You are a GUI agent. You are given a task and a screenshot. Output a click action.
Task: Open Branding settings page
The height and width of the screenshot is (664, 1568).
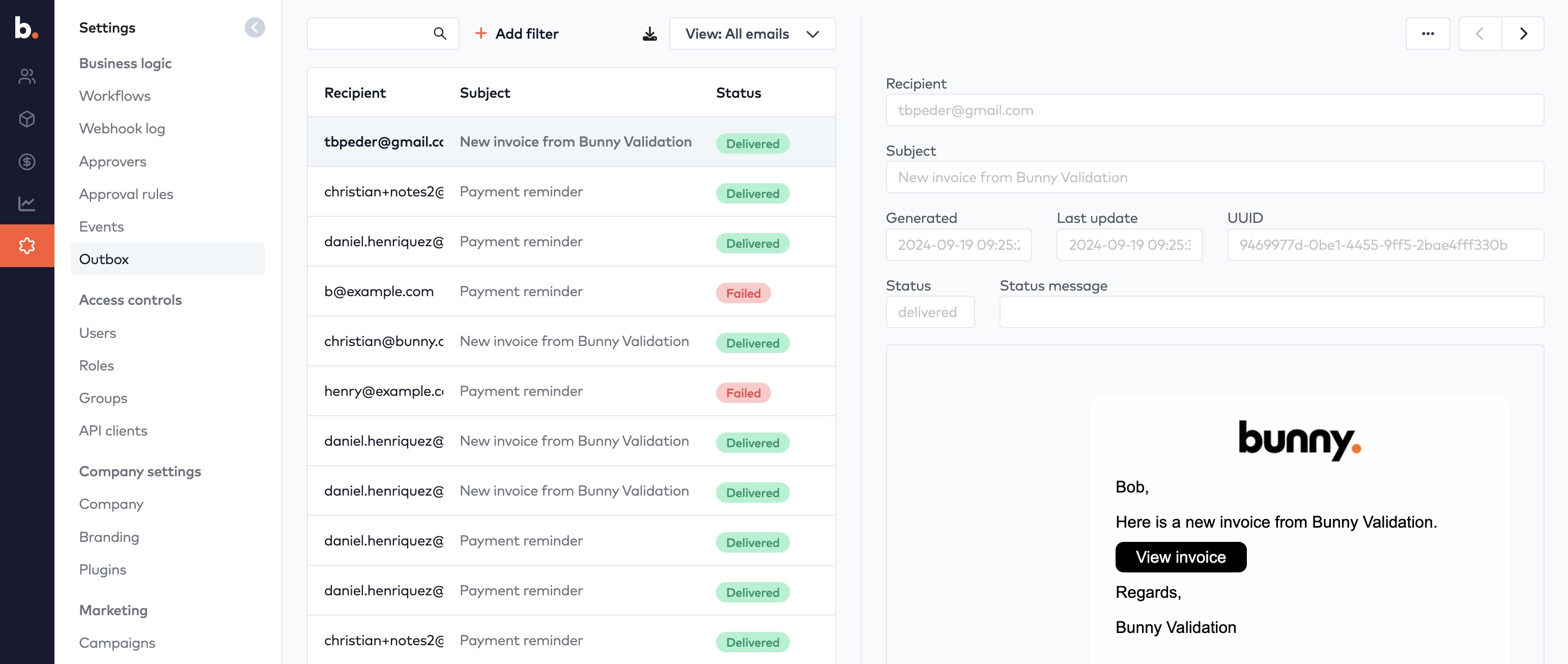(x=109, y=537)
